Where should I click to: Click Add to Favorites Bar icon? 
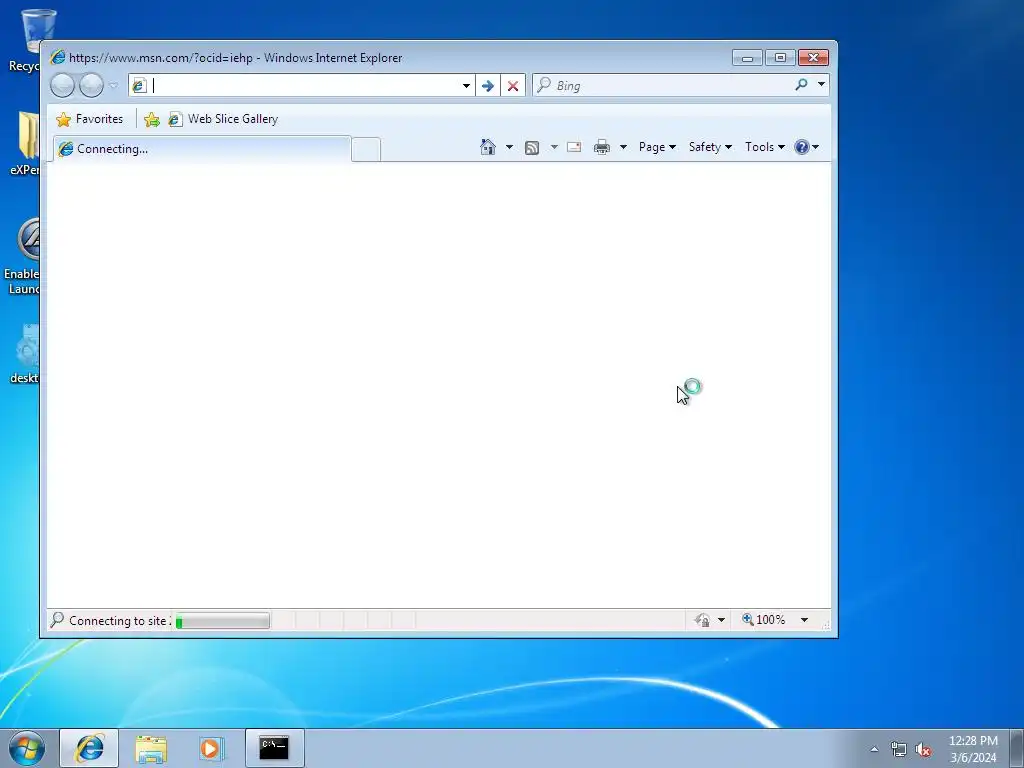[x=152, y=120]
